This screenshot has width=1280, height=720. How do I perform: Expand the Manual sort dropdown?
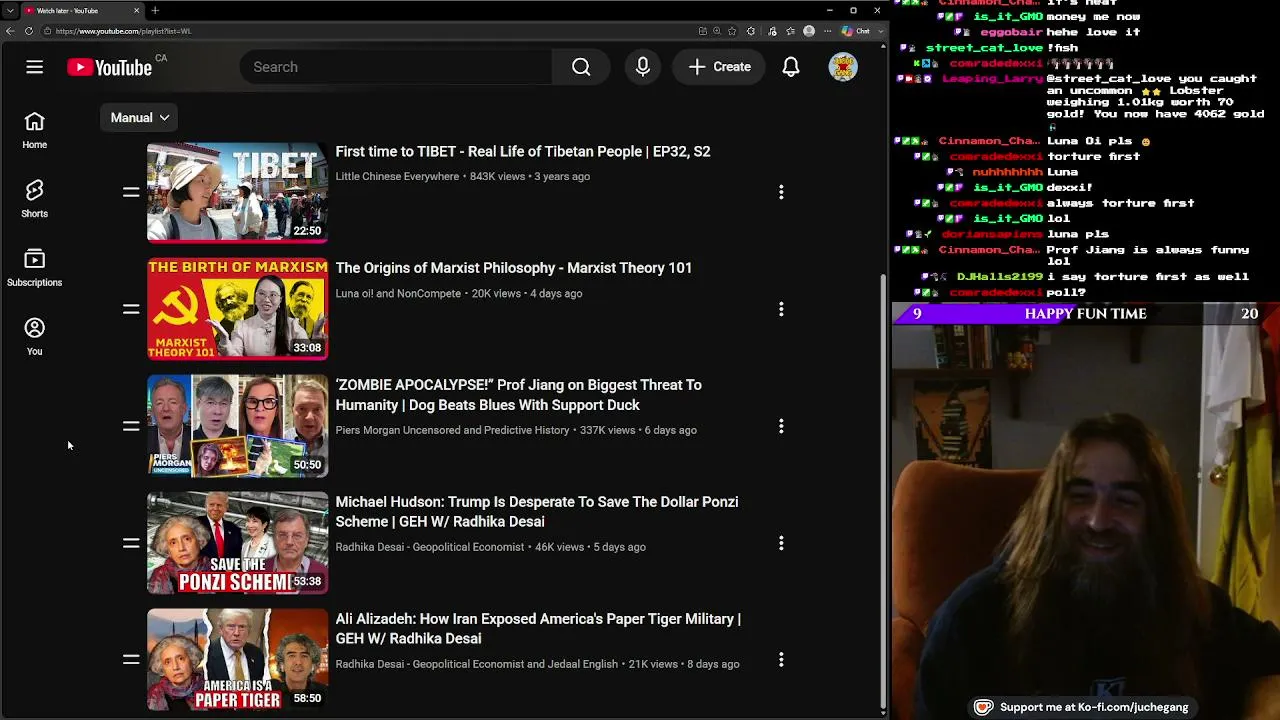pos(139,118)
